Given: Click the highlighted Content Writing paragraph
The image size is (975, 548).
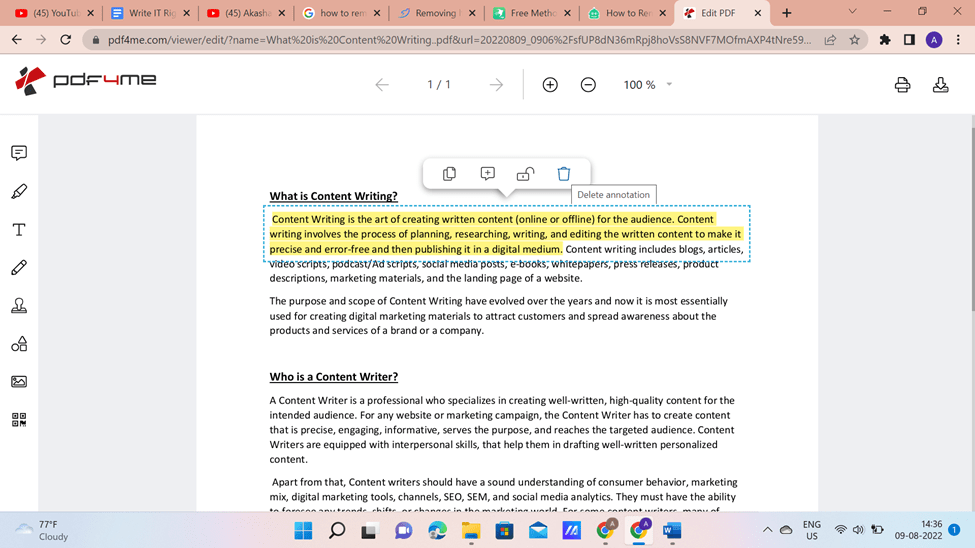Looking at the screenshot, I should [x=506, y=234].
